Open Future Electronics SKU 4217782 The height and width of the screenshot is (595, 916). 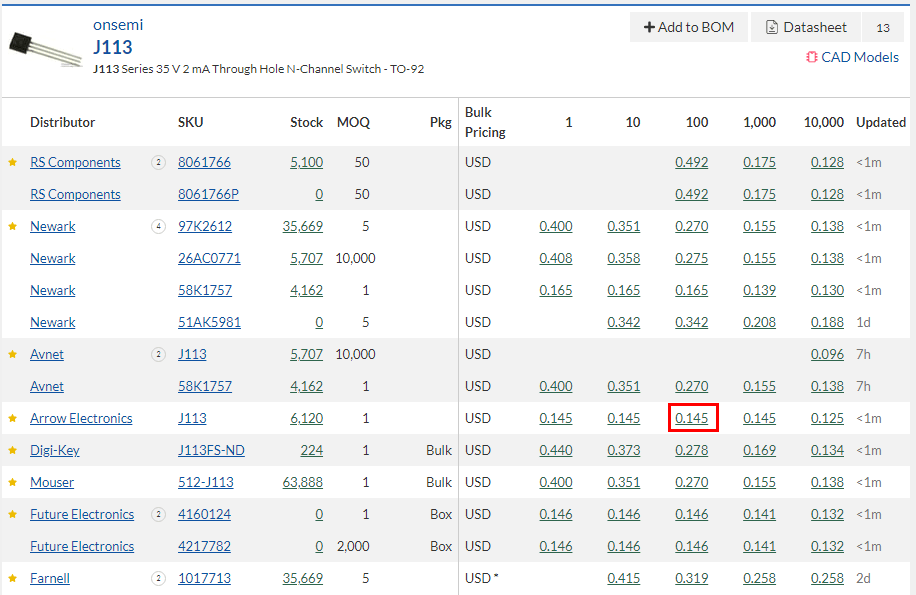[x=204, y=547]
